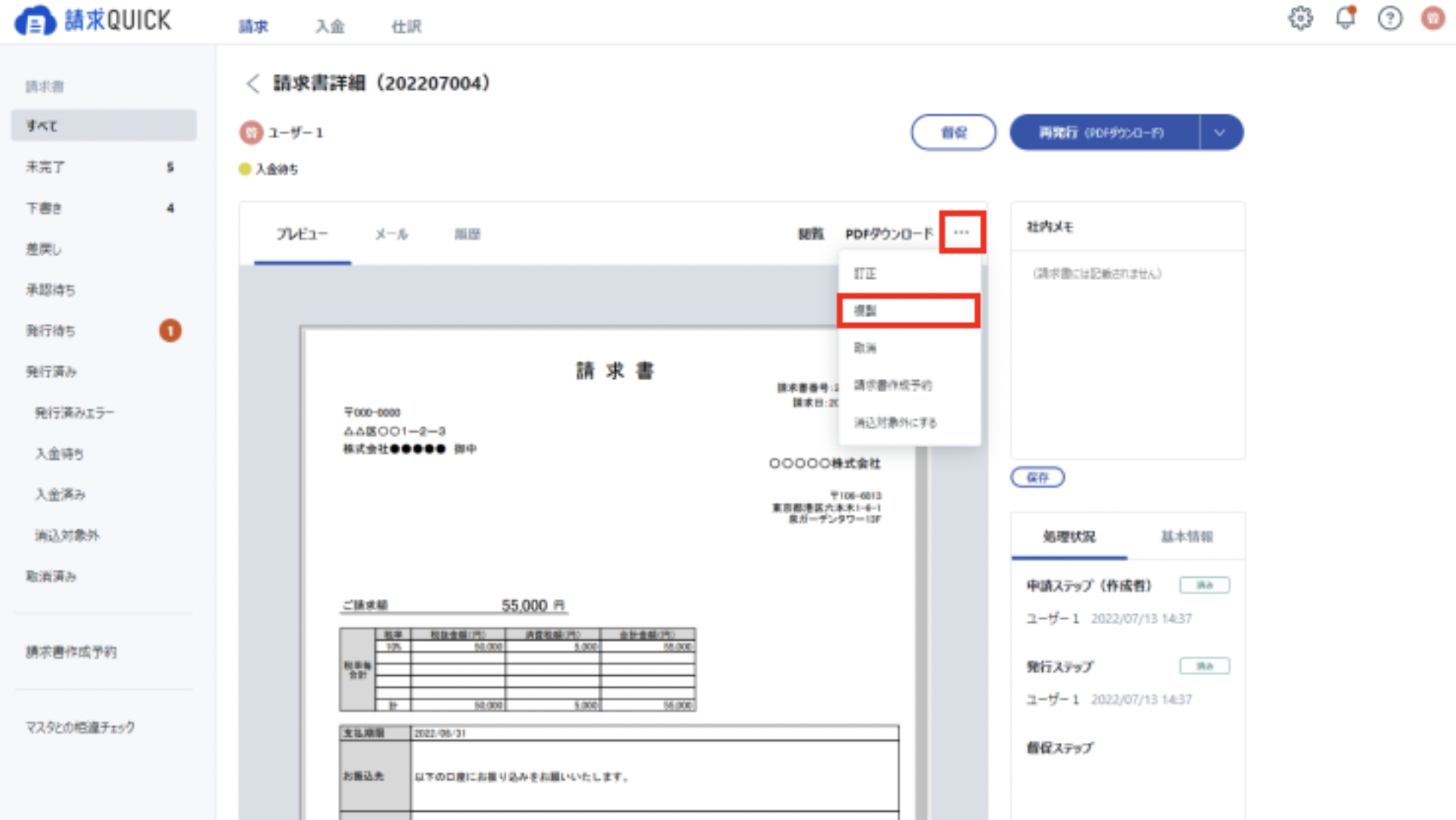Viewport: 1456px width, 820px height.
Task: Click the ユーザー1 avatar icon
Action: pyautogui.click(x=251, y=132)
